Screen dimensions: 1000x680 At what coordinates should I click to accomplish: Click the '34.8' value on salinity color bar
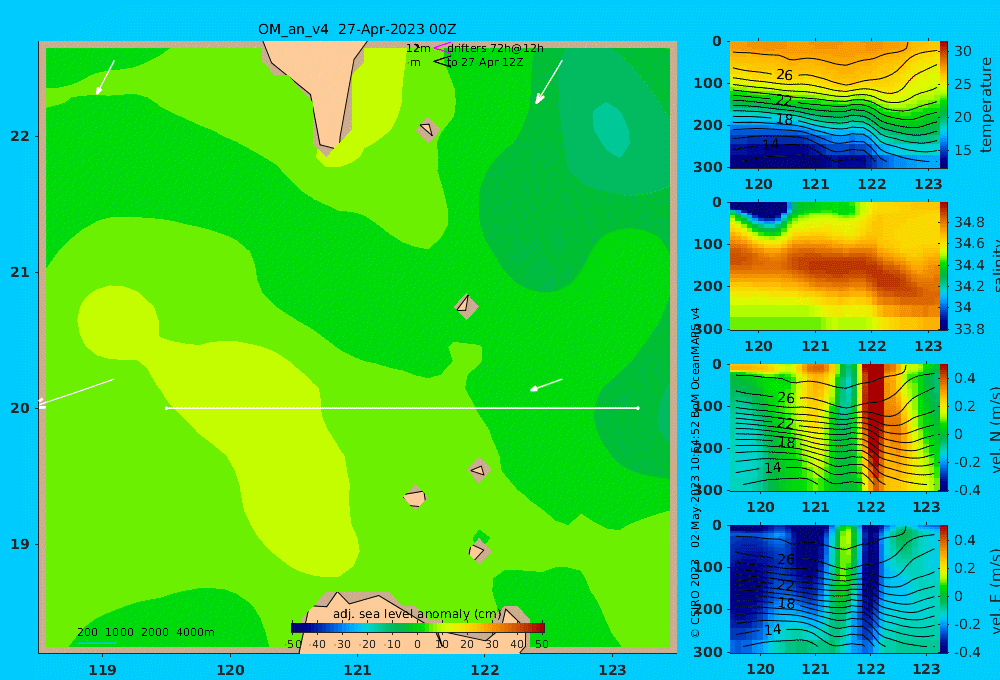[969, 222]
